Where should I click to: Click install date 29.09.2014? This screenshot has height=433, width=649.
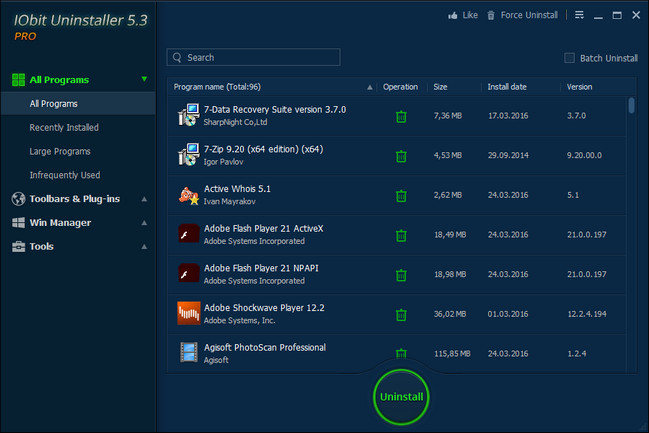(508, 155)
